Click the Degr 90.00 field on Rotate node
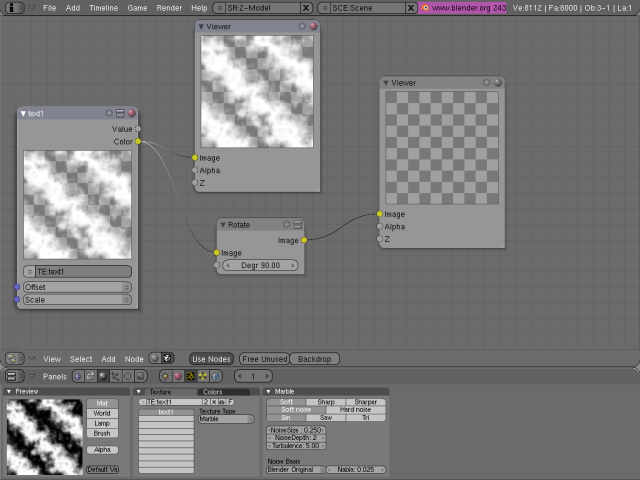 click(261, 266)
